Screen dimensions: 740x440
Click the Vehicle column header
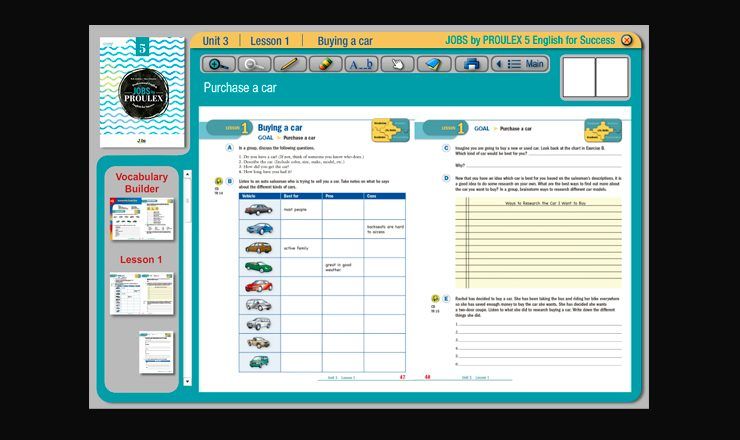(260, 196)
